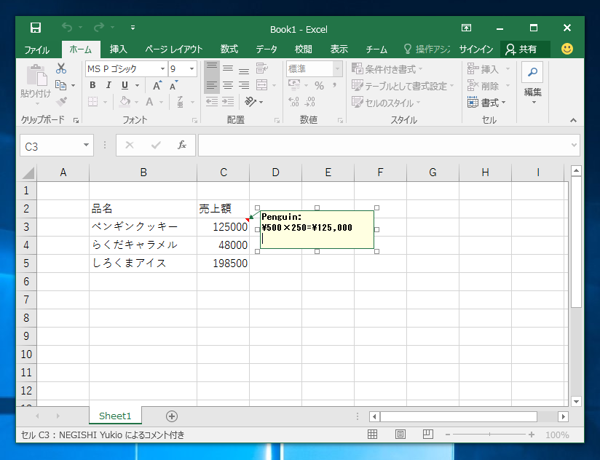Click the Save icon in title bar
The height and width of the screenshot is (460, 600).
point(36,28)
